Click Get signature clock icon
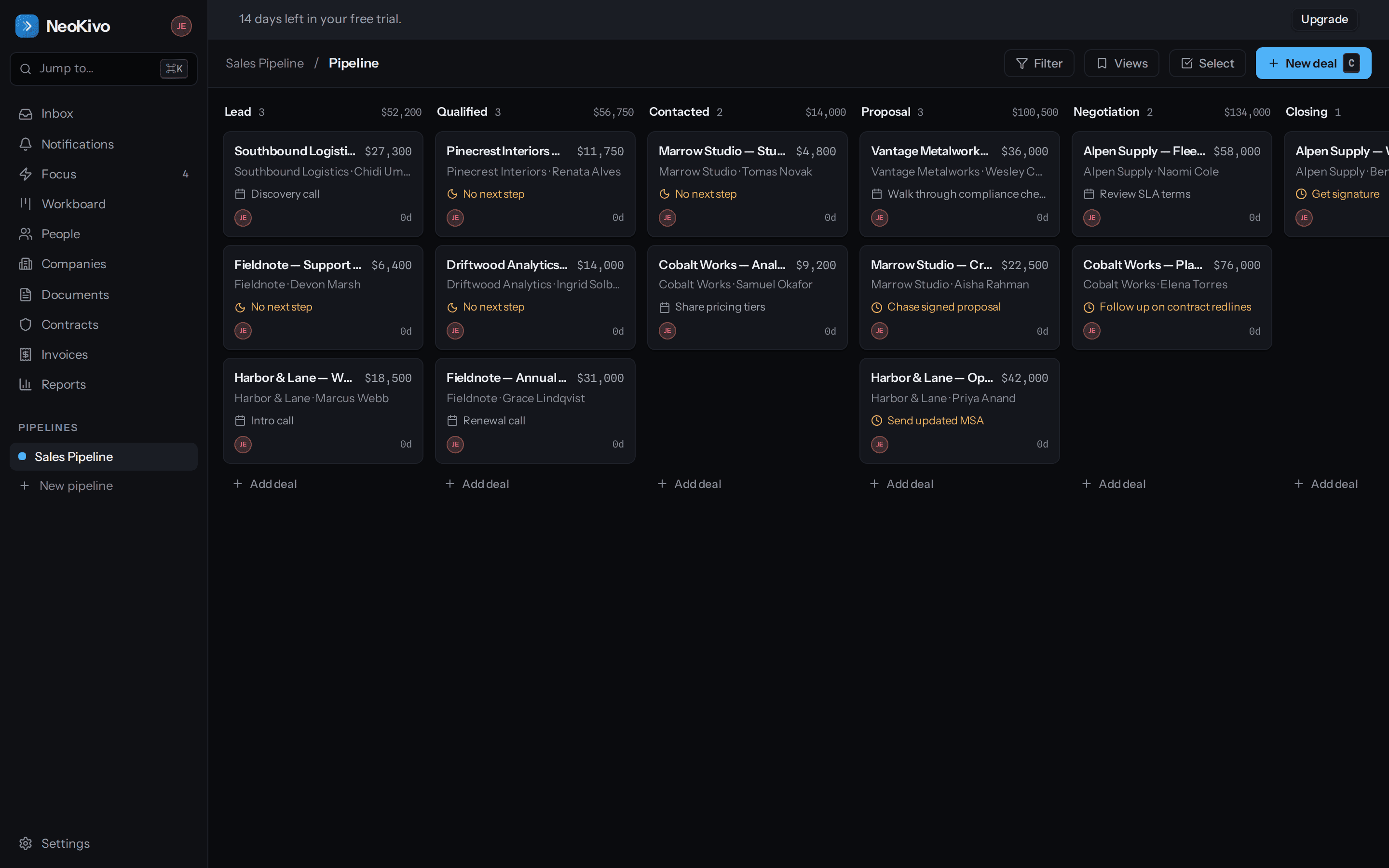The width and height of the screenshot is (1389, 868). [1301, 194]
